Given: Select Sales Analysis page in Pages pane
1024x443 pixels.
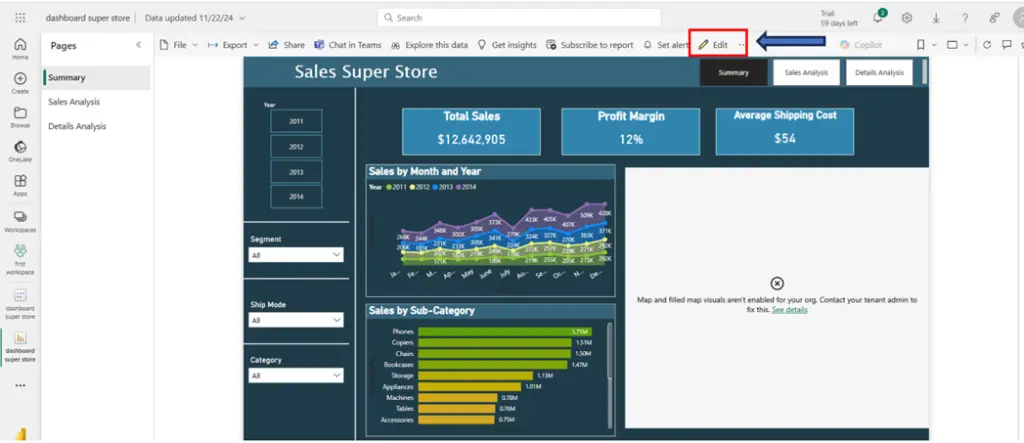Looking at the screenshot, I should (x=97, y=102).
